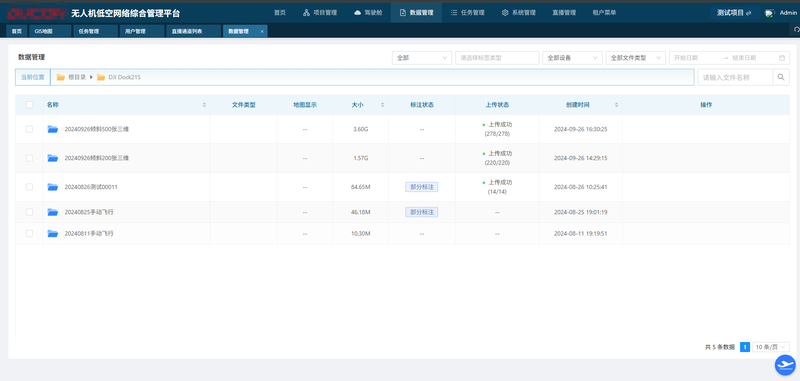Open the 全部设备 dropdown
This screenshot has height=381, width=800.
[572, 58]
